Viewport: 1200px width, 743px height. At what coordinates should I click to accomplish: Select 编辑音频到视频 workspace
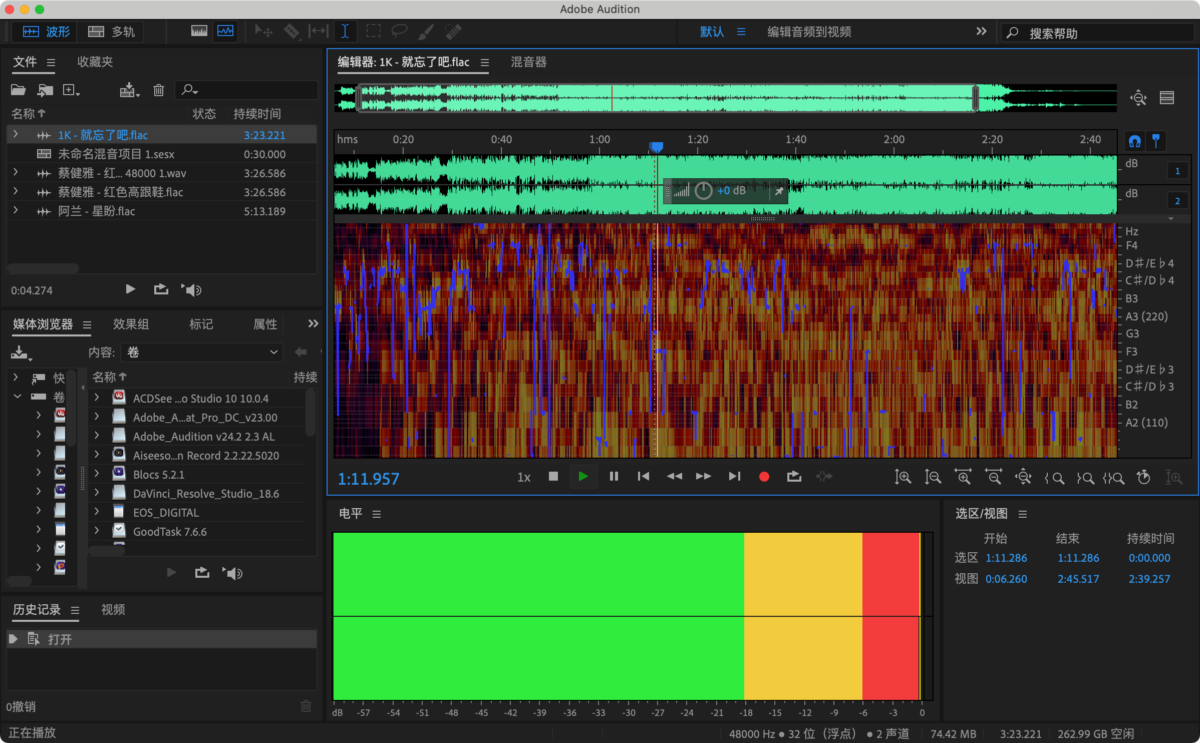pos(809,32)
